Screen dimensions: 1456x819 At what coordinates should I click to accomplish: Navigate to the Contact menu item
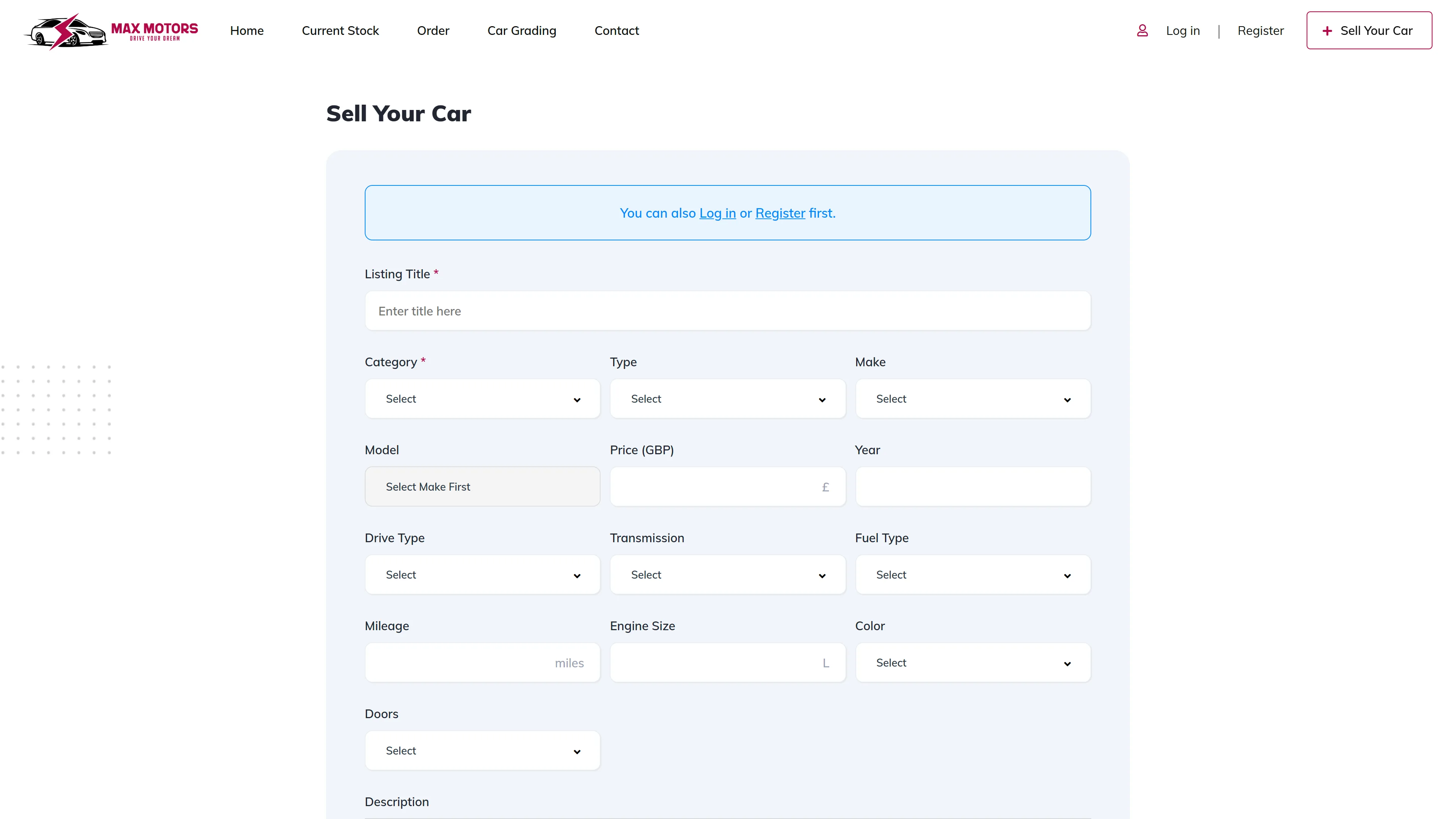point(616,30)
